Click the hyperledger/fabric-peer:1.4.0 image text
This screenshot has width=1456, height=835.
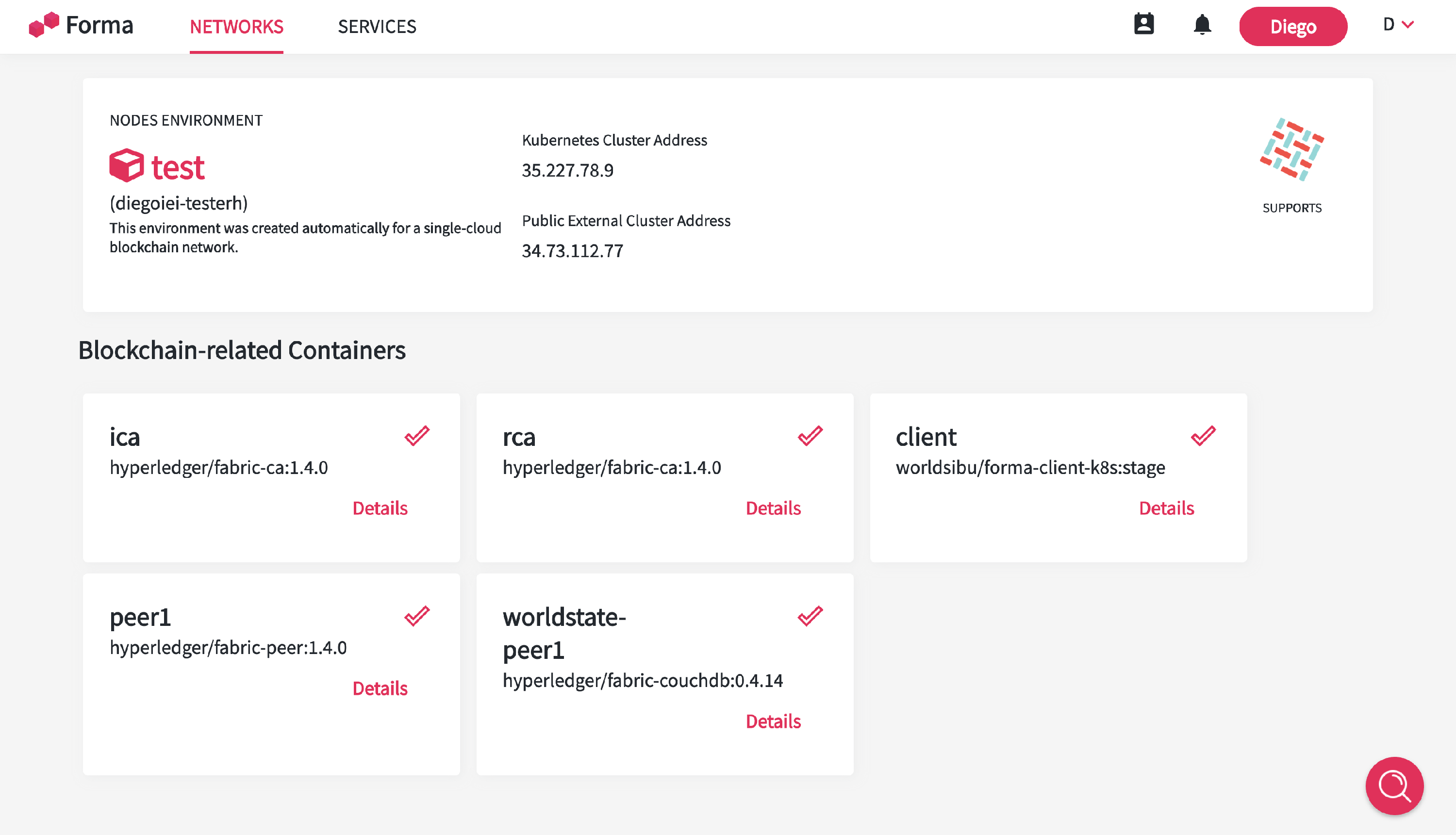point(228,648)
